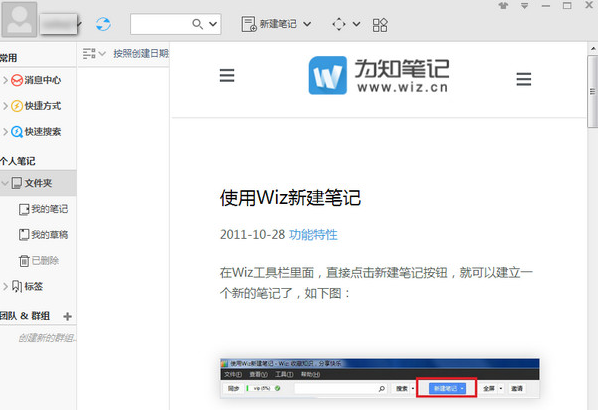Screen dimensions: 605x410
Task: Click the fullscreen arrows icon
Action: click(339, 24)
